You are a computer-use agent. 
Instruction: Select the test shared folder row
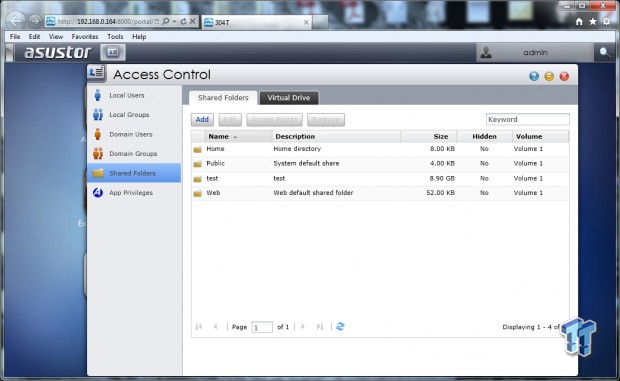380,178
